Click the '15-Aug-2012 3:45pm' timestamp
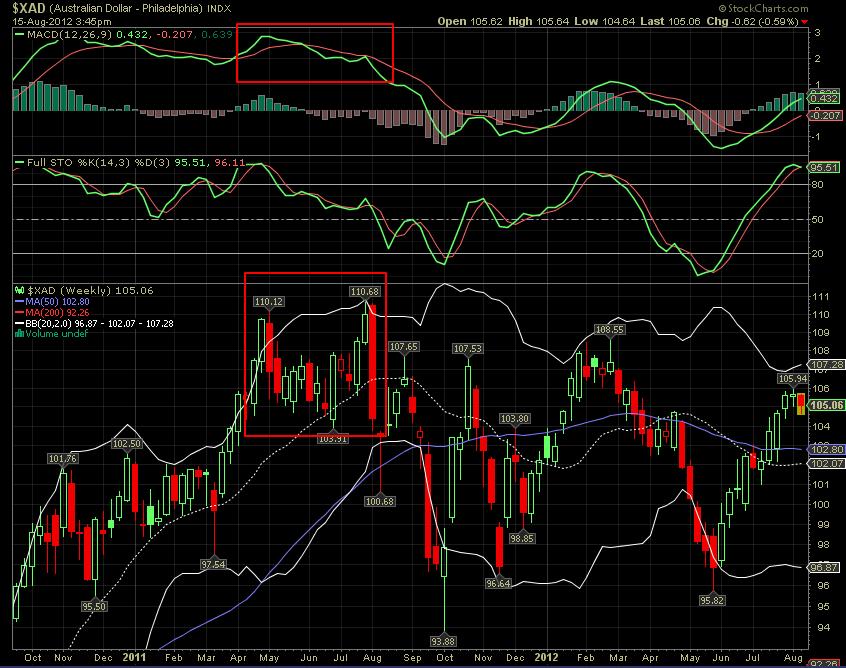The height and width of the screenshot is (668, 846). 62,22
